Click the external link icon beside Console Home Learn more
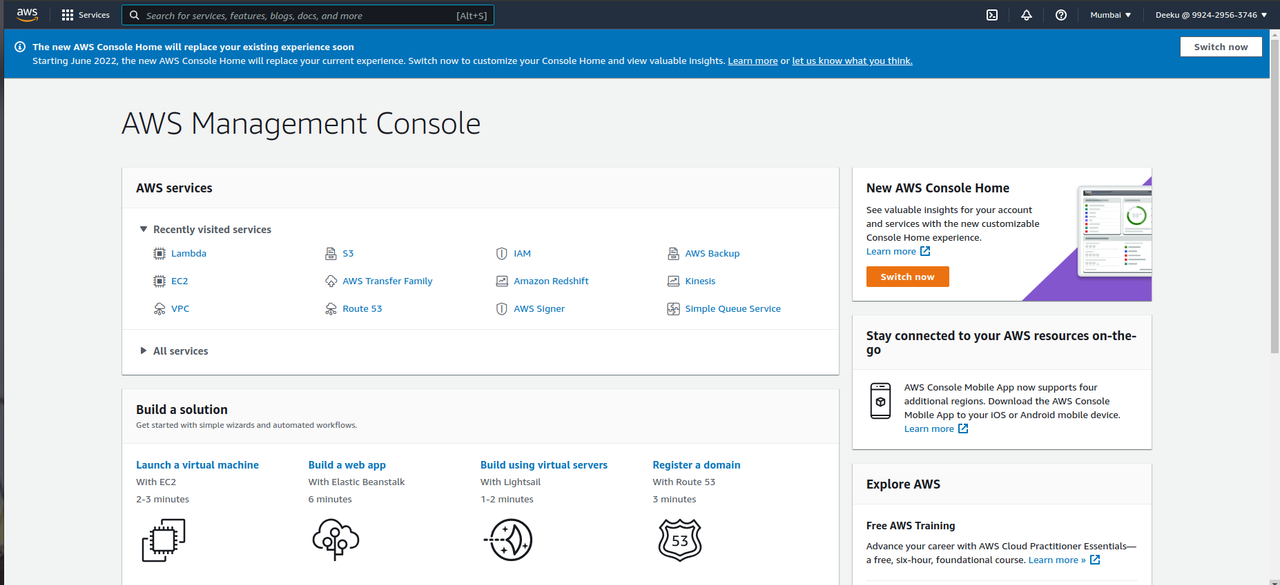This screenshot has height=585, width=1280. click(x=925, y=252)
